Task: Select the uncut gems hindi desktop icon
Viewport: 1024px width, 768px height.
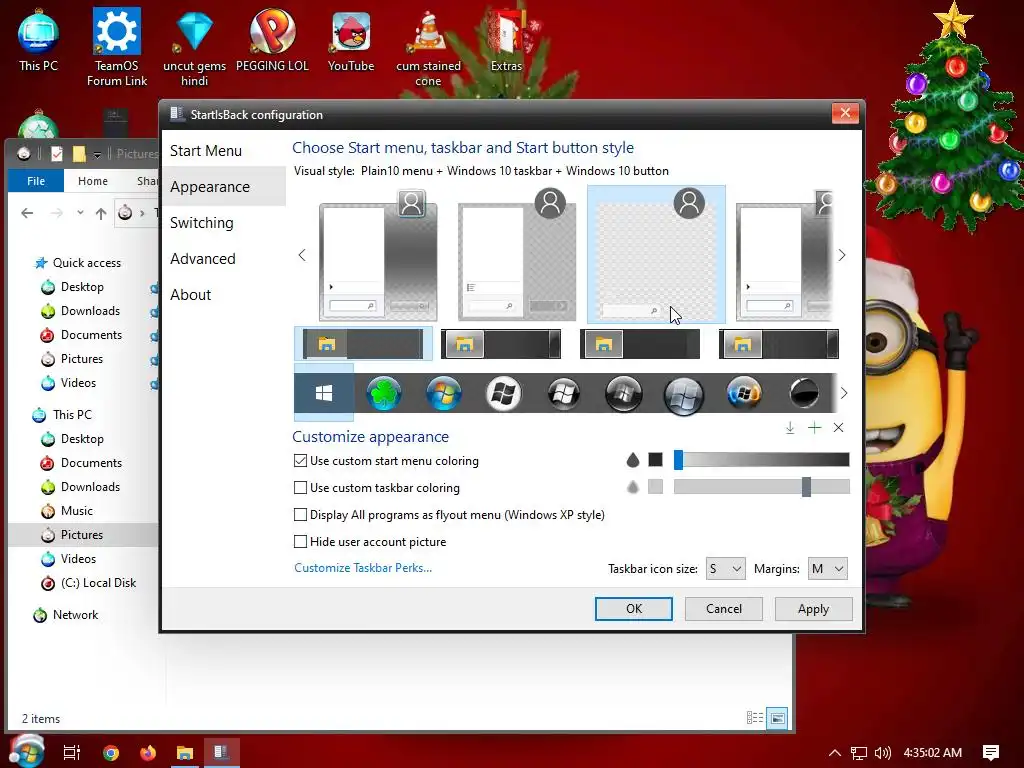Action: 195,47
